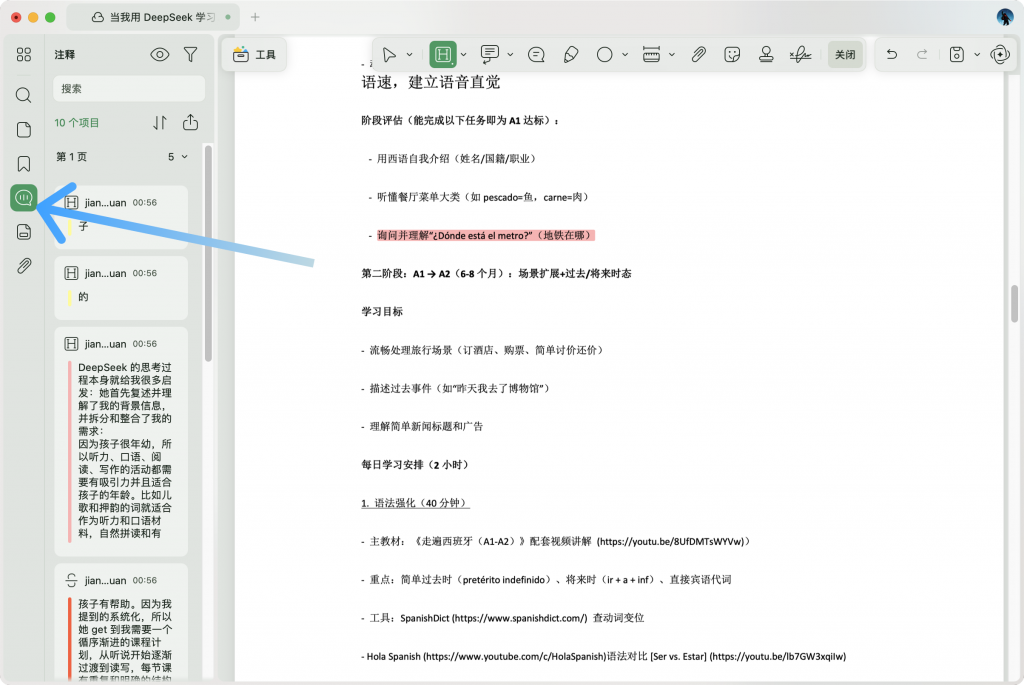Click the highlighted ¿Dónde está el metro? text
Image resolution: width=1024 pixels, height=685 pixels.
486,235
